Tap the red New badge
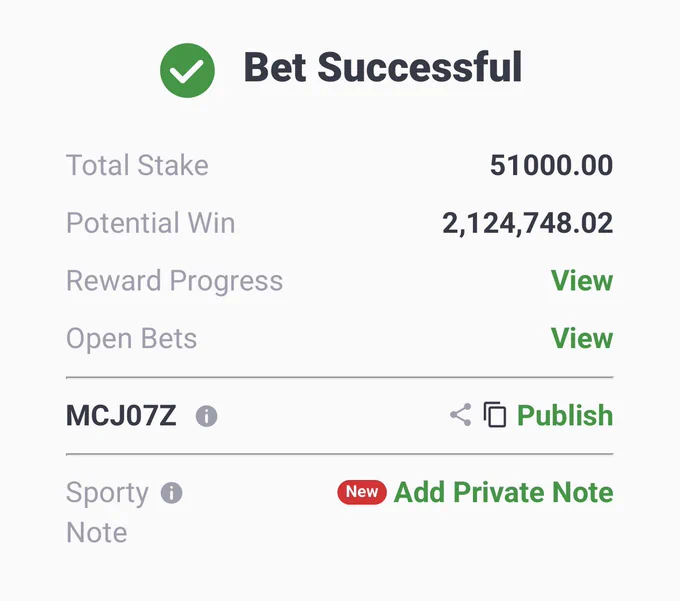The height and width of the screenshot is (601, 680). (x=362, y=492)
